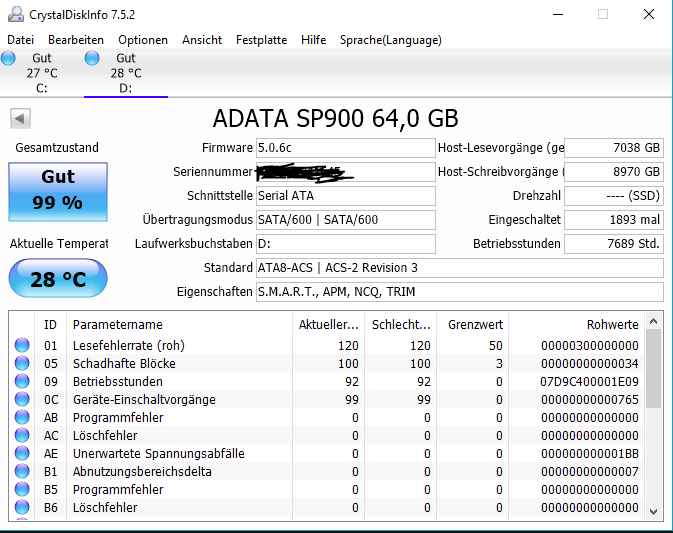
Task: Click raw value 000000000001BB
Action: pyautogui.click(x=590, y=454)
